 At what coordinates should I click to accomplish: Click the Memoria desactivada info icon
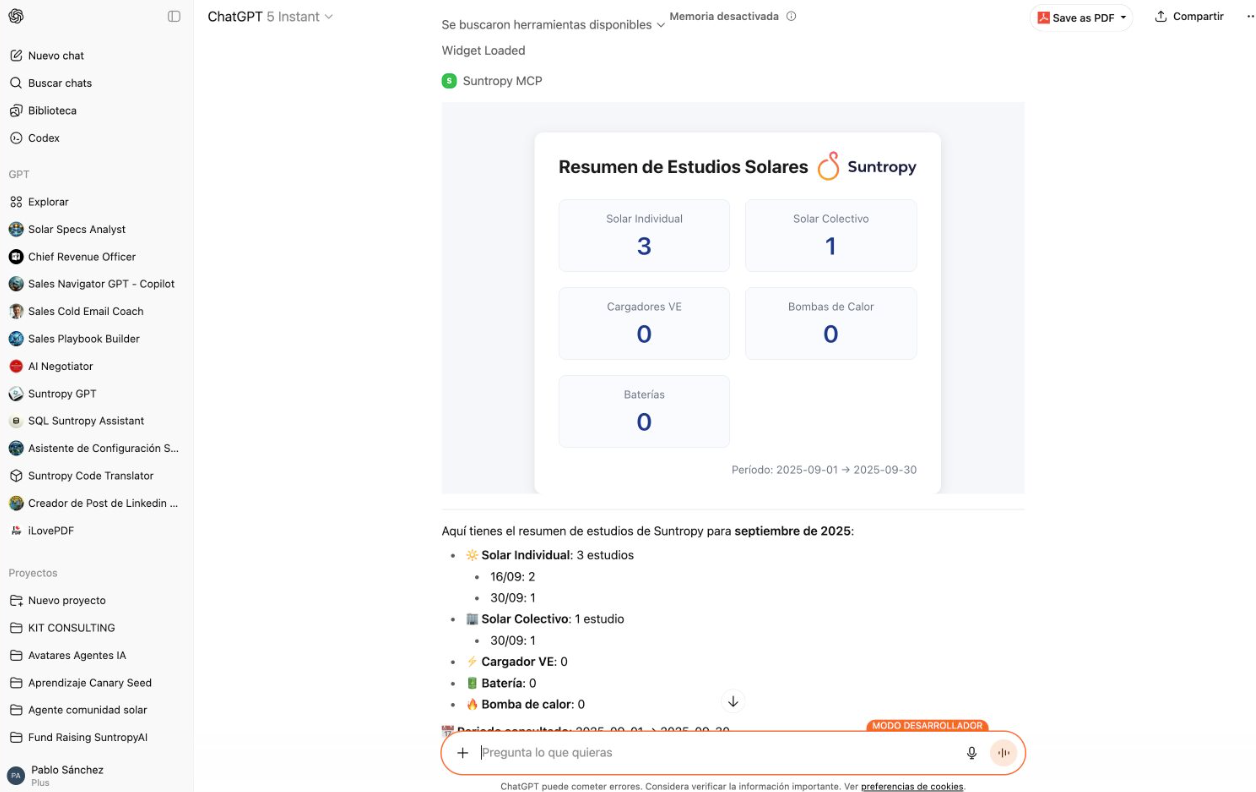(x=791, y=16)
